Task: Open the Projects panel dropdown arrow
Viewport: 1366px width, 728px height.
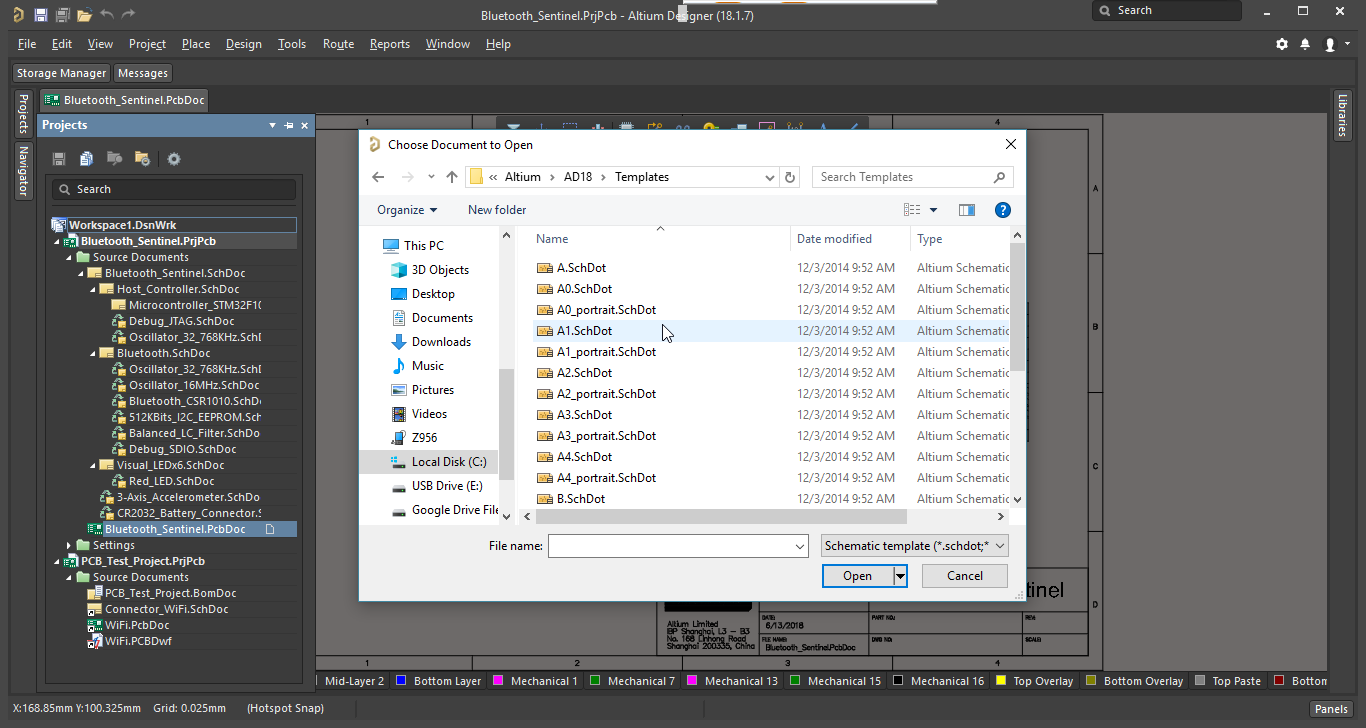Action: (x=272, y=125)
